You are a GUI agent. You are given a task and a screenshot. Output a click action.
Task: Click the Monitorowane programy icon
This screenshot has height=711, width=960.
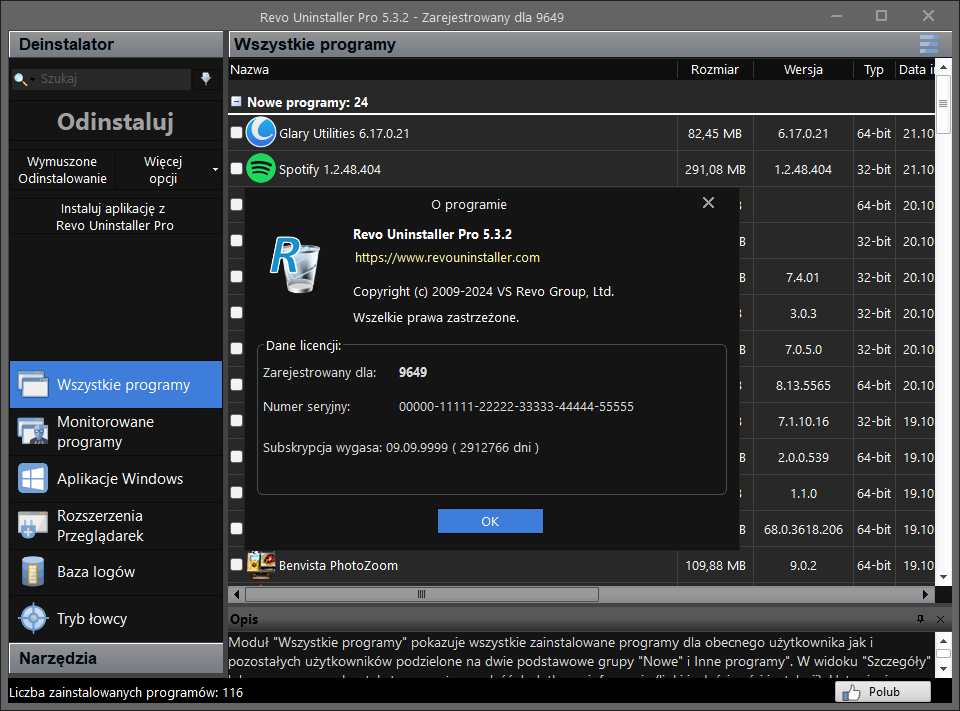point(33,431)
